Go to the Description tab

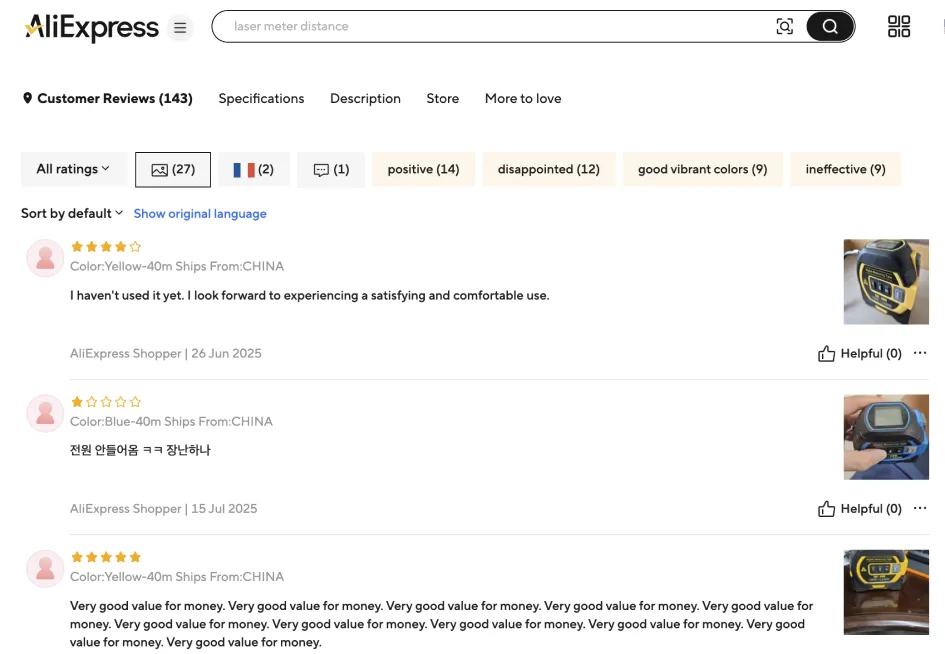pyautogui.click(x=365, y=99)
